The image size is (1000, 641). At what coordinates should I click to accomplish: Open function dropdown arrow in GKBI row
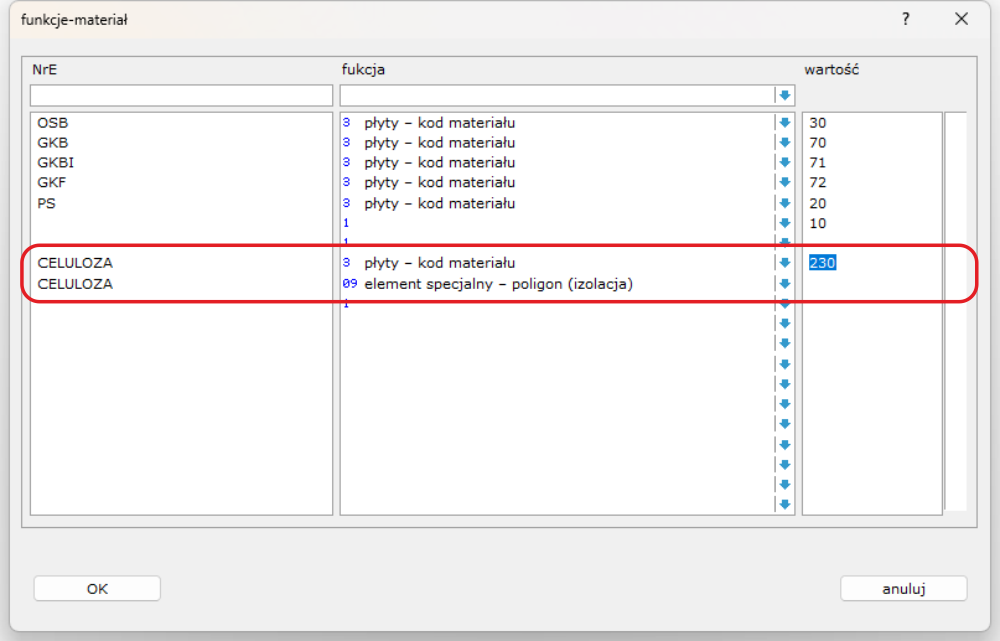[x=785, y=163]
